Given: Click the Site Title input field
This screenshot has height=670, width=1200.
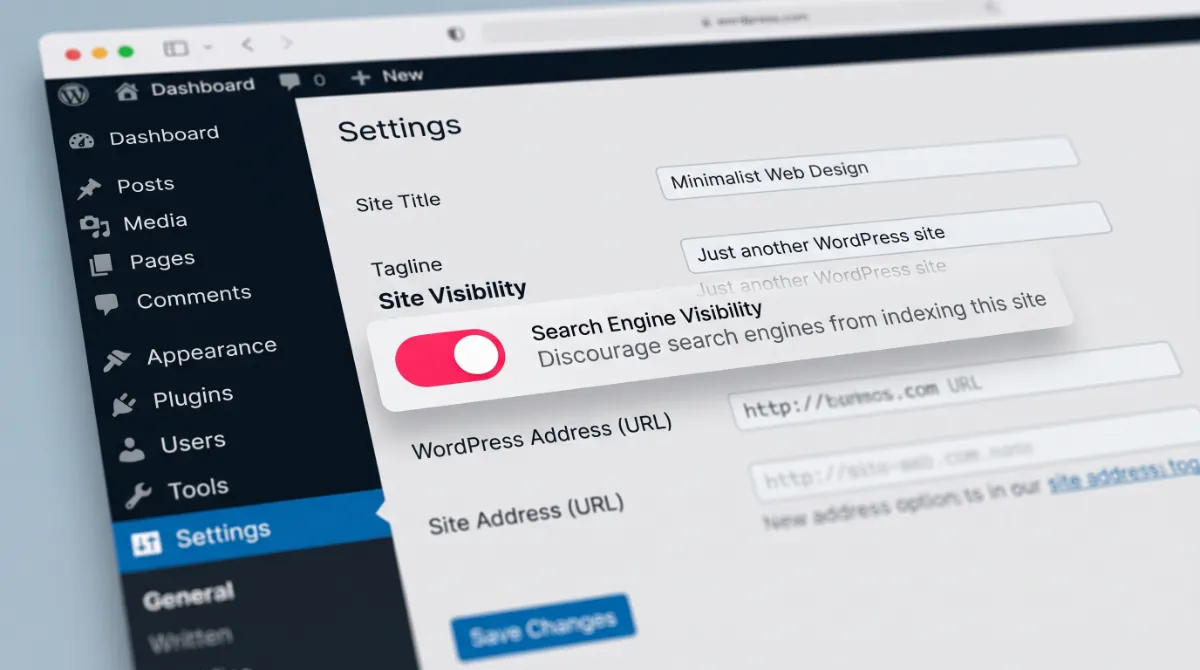Looking at the screenshot, I should tap(868, 168).
